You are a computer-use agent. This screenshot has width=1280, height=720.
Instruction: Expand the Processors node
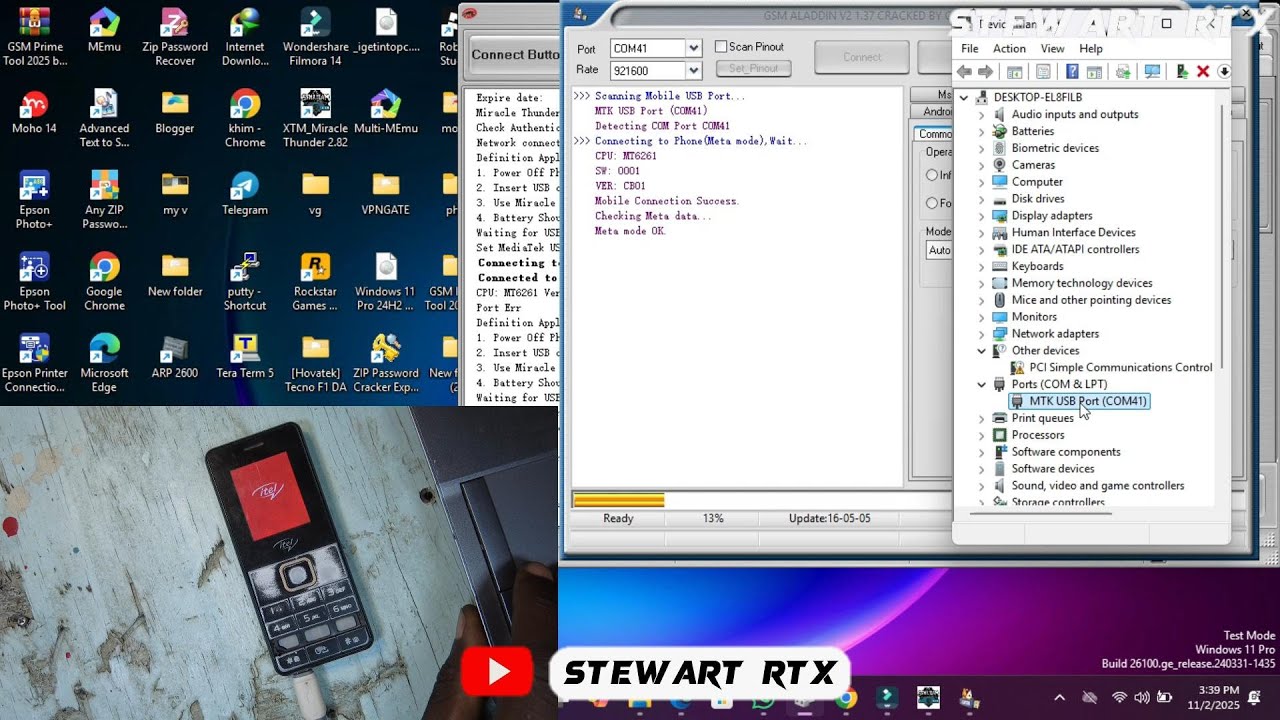click(981, 435)
